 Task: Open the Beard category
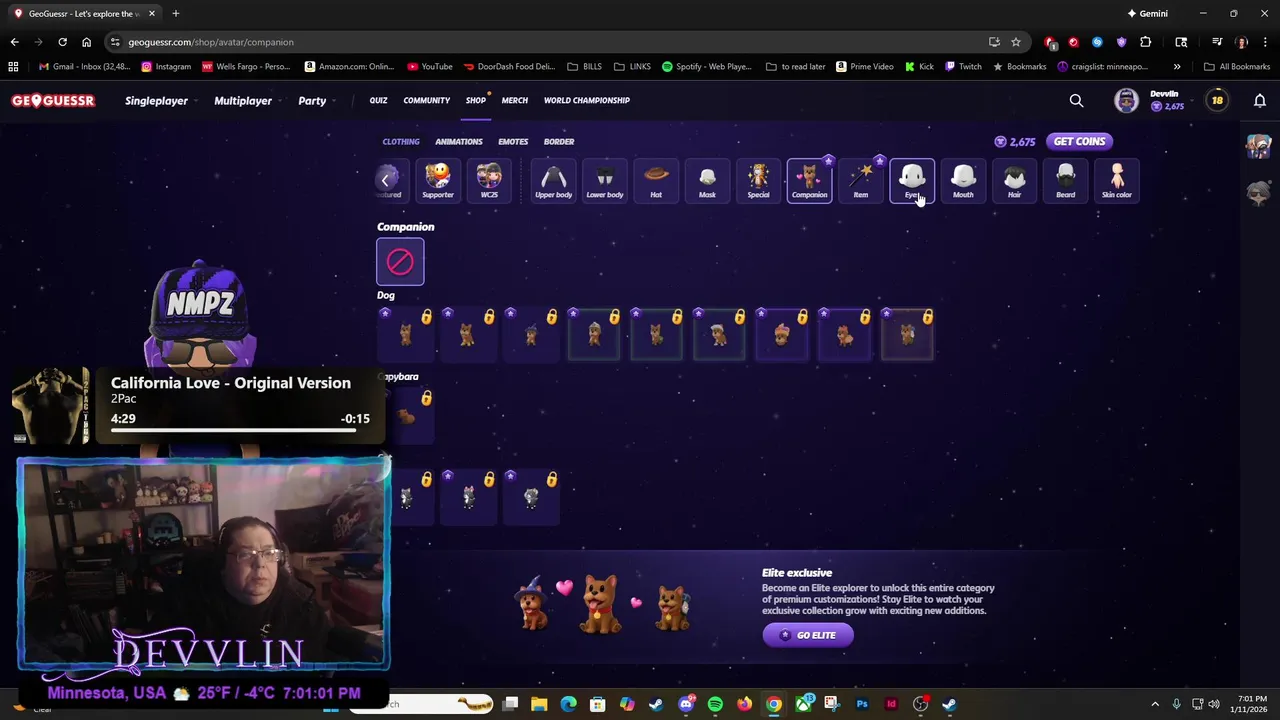pos(1065,181)
